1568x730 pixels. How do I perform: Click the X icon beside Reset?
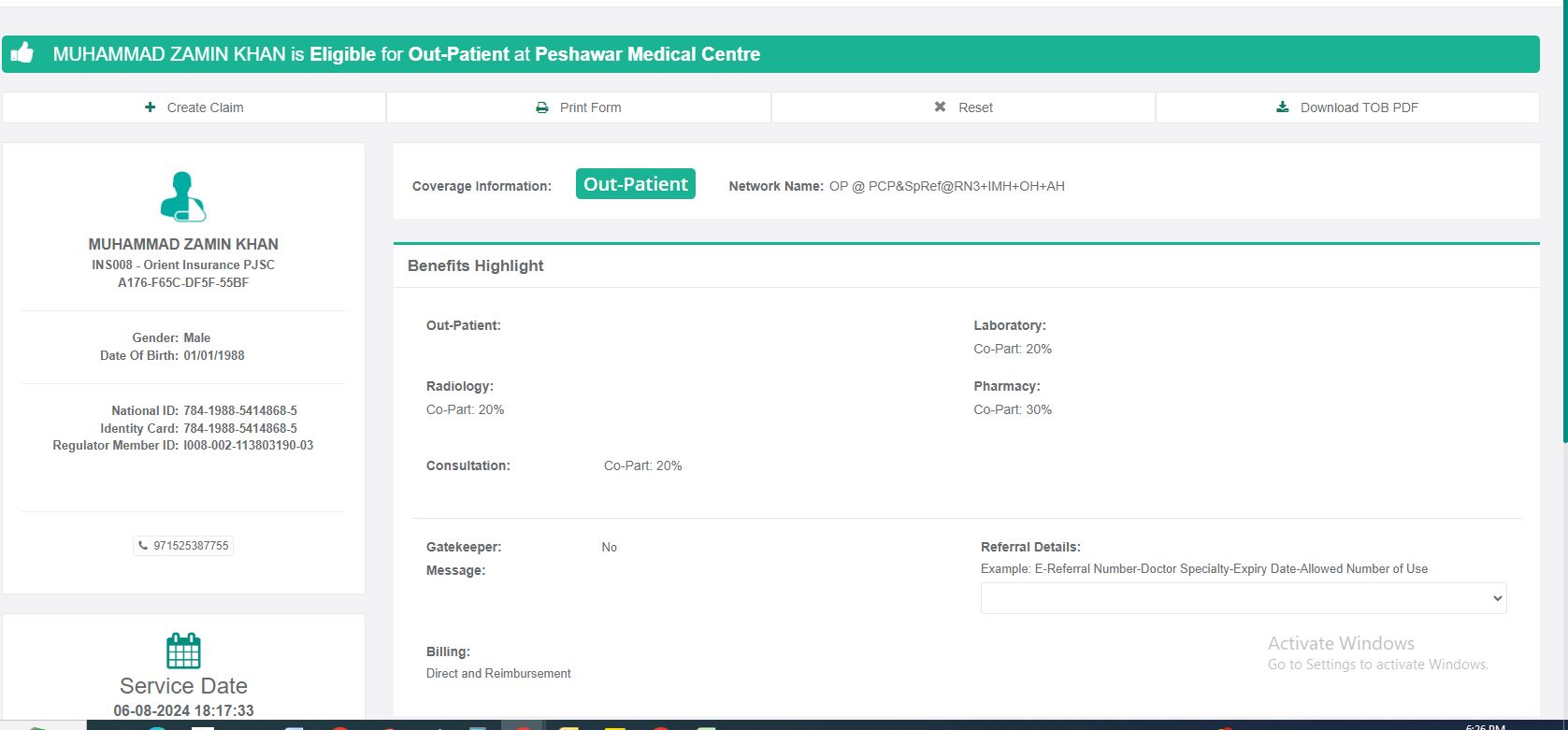[941, 107]
